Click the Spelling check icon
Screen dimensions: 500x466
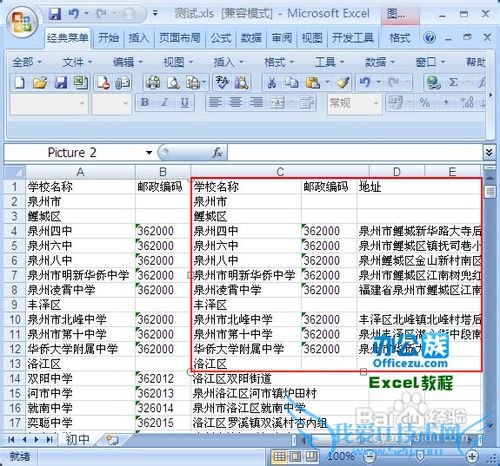tap(222, 83)
